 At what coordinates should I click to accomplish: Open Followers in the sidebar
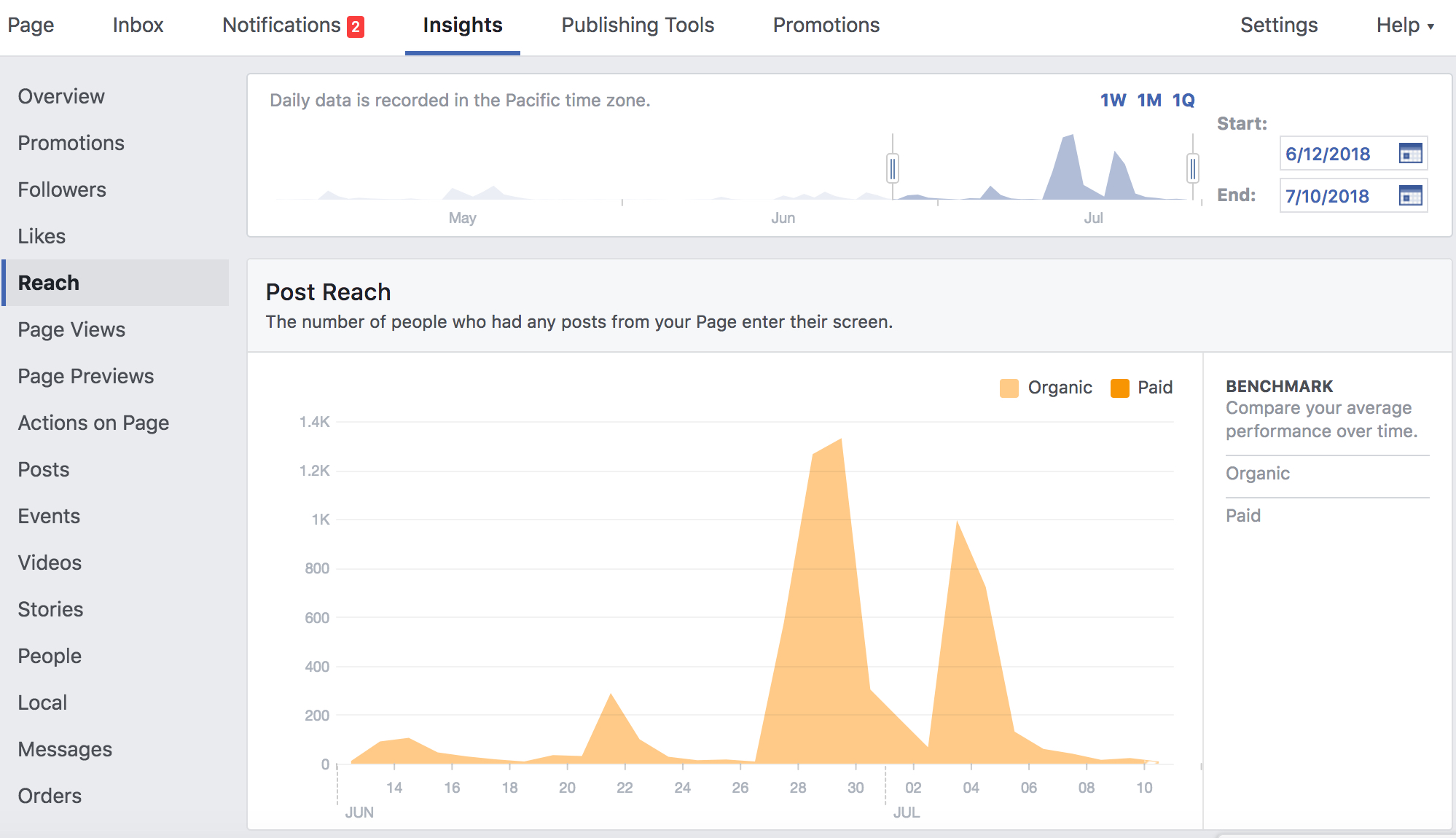pyautogui.click(x=62, y=189)
